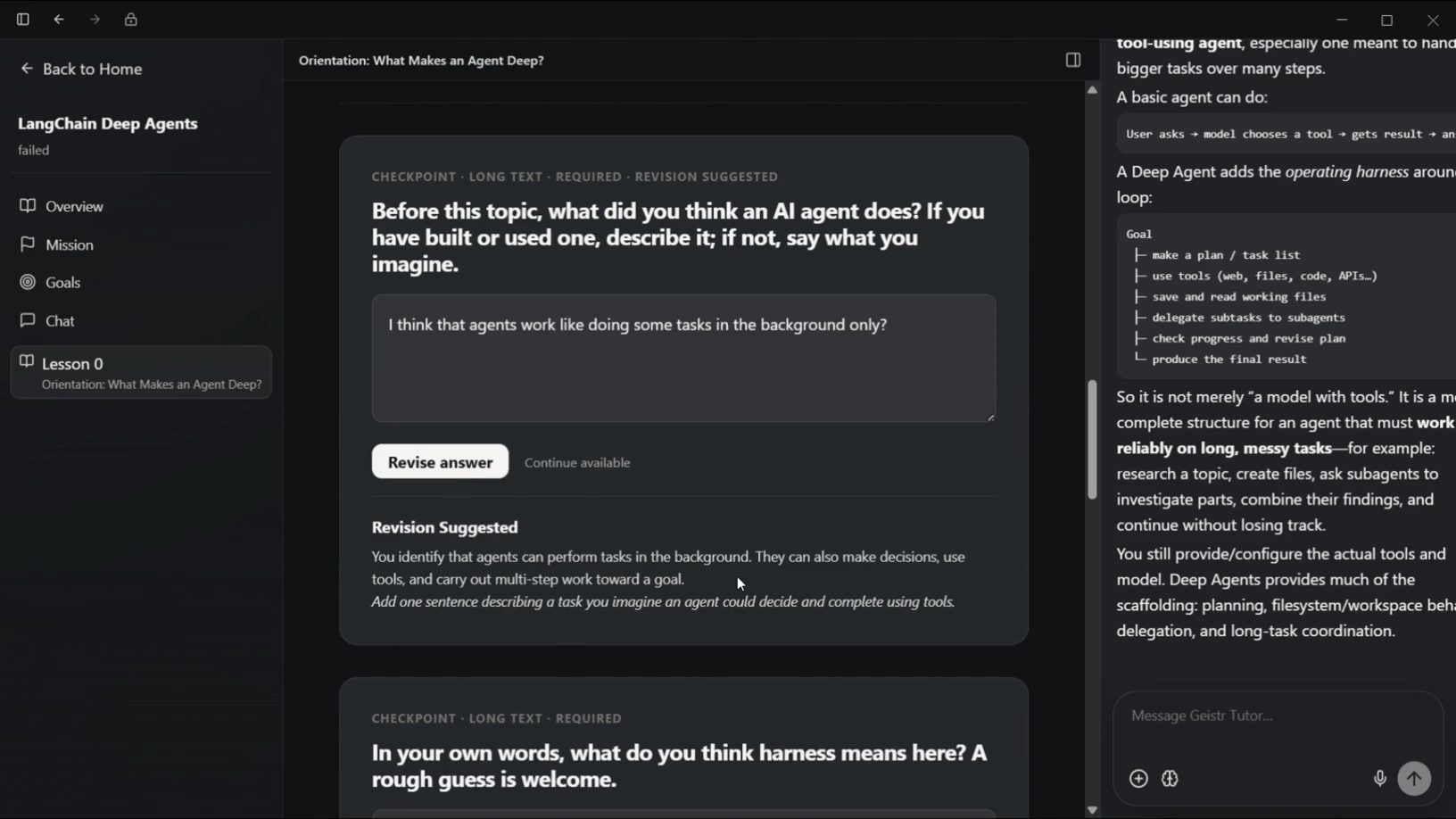1456x819 pixels.
Task: Toggle the left sidebar panel icon
Action: (x=23, y=19)
